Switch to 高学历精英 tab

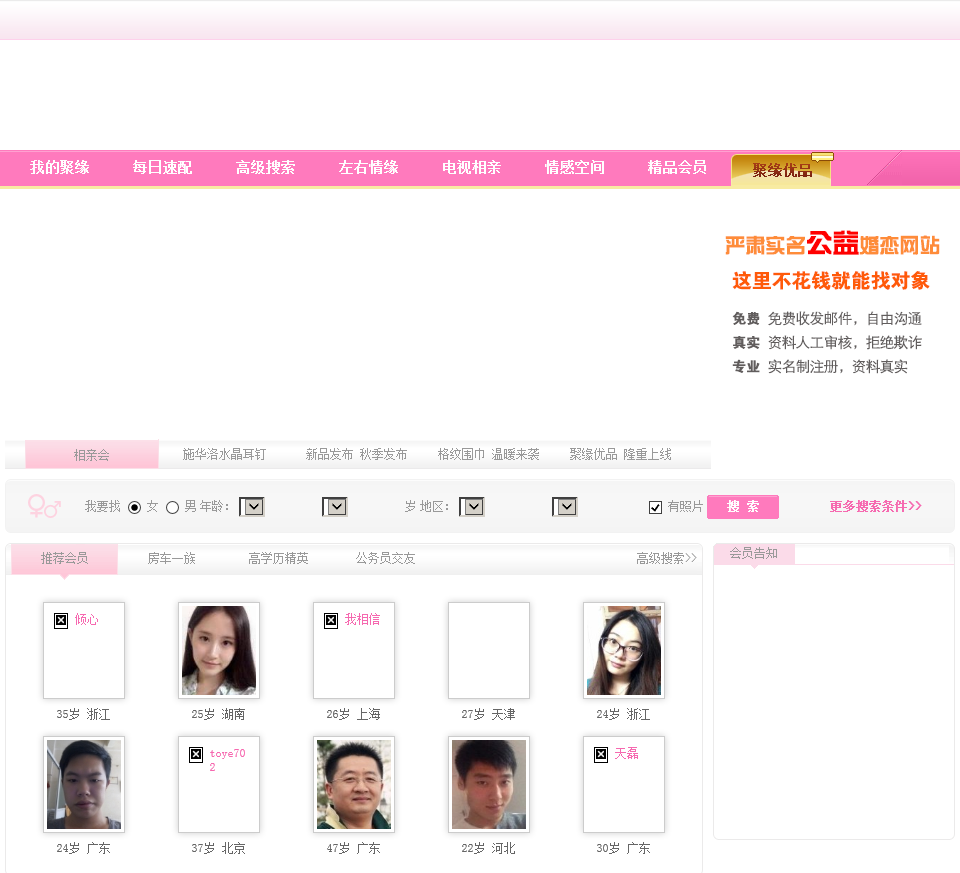(279, 558)
